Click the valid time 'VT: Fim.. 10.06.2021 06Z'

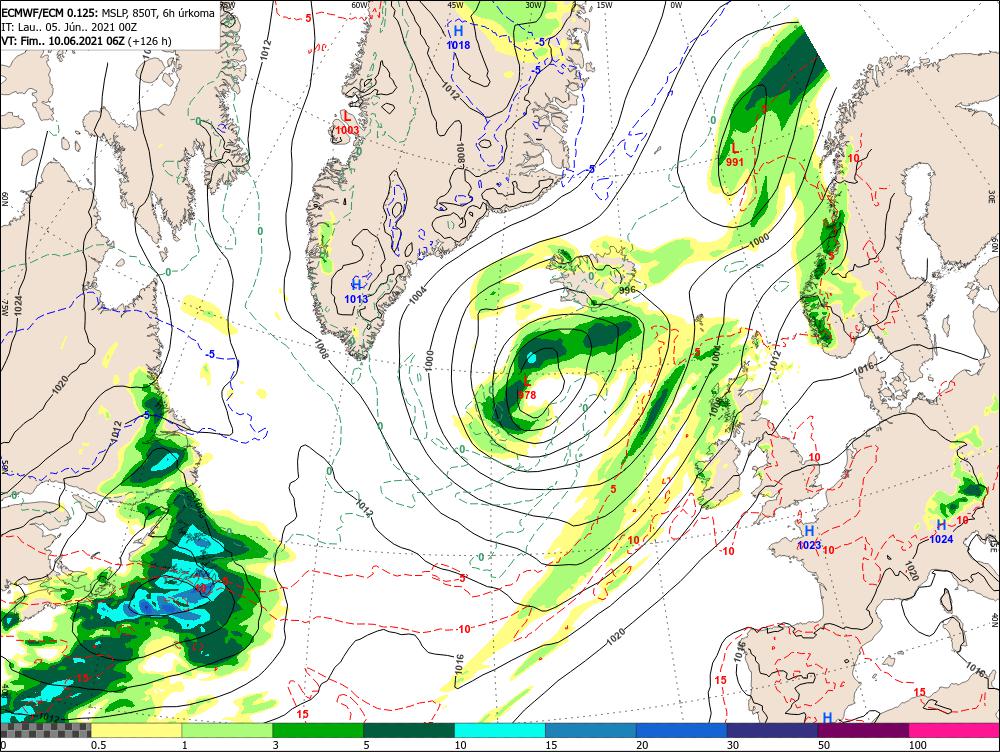62,41
